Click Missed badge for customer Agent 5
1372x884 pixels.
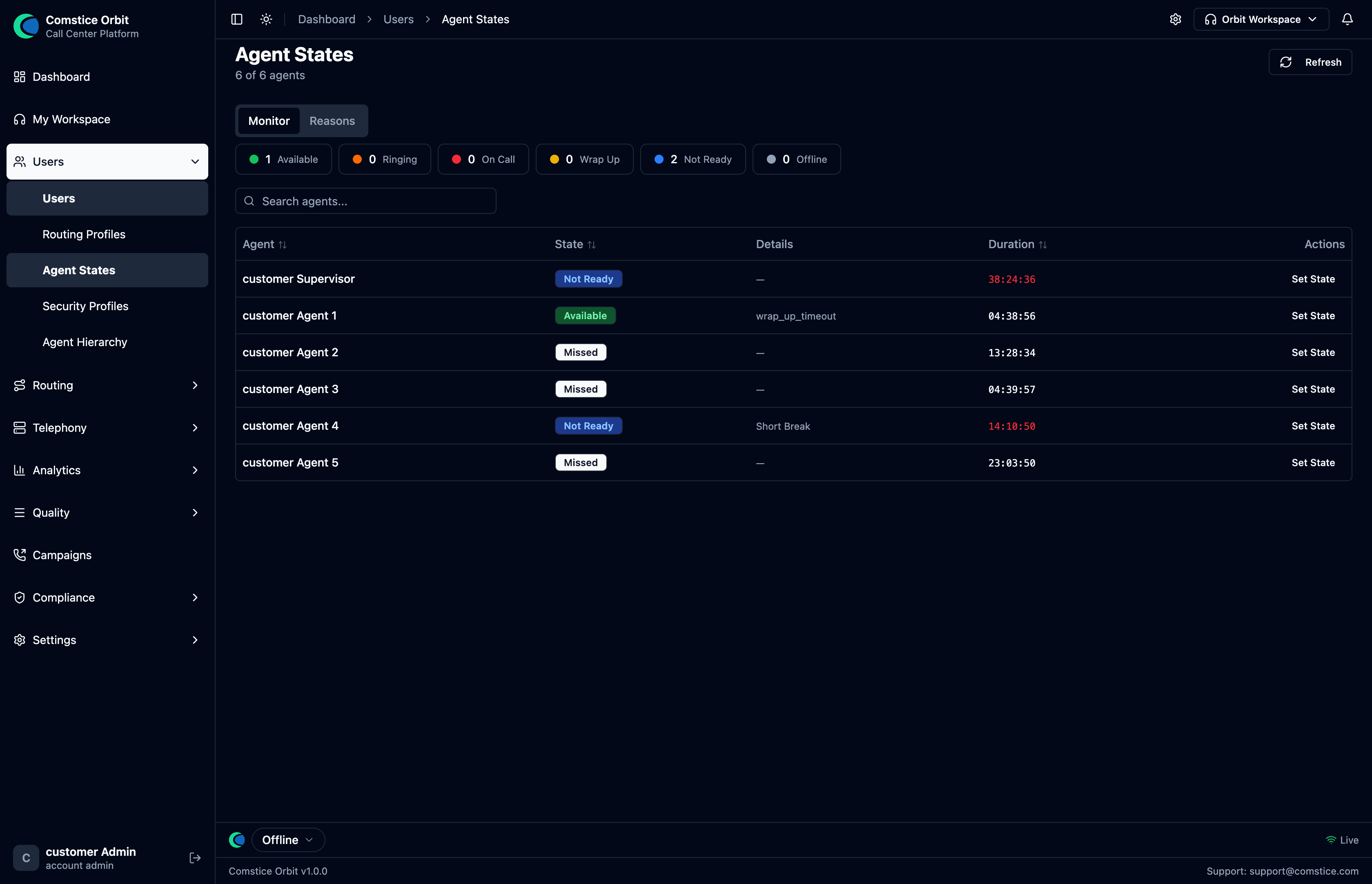(x=581, y=463)
